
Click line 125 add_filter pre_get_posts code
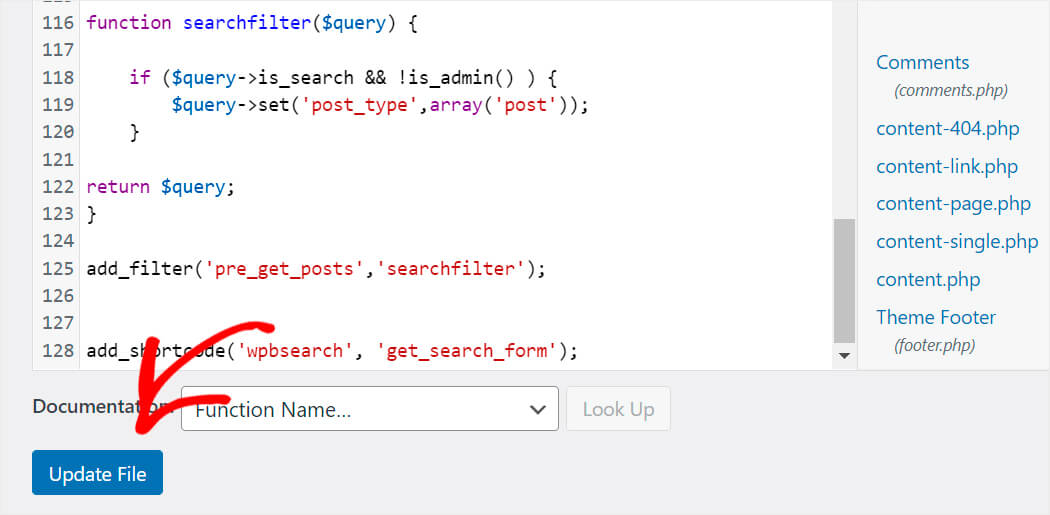tap(316, 269)
